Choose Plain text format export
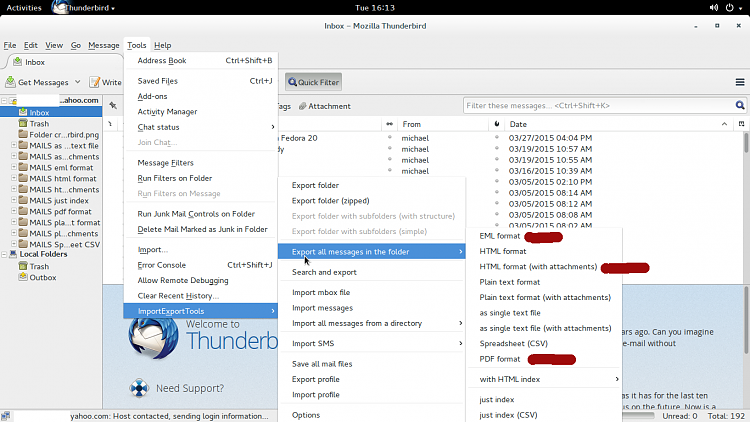This screenshot has width=750, height=422. coord(544,282)
